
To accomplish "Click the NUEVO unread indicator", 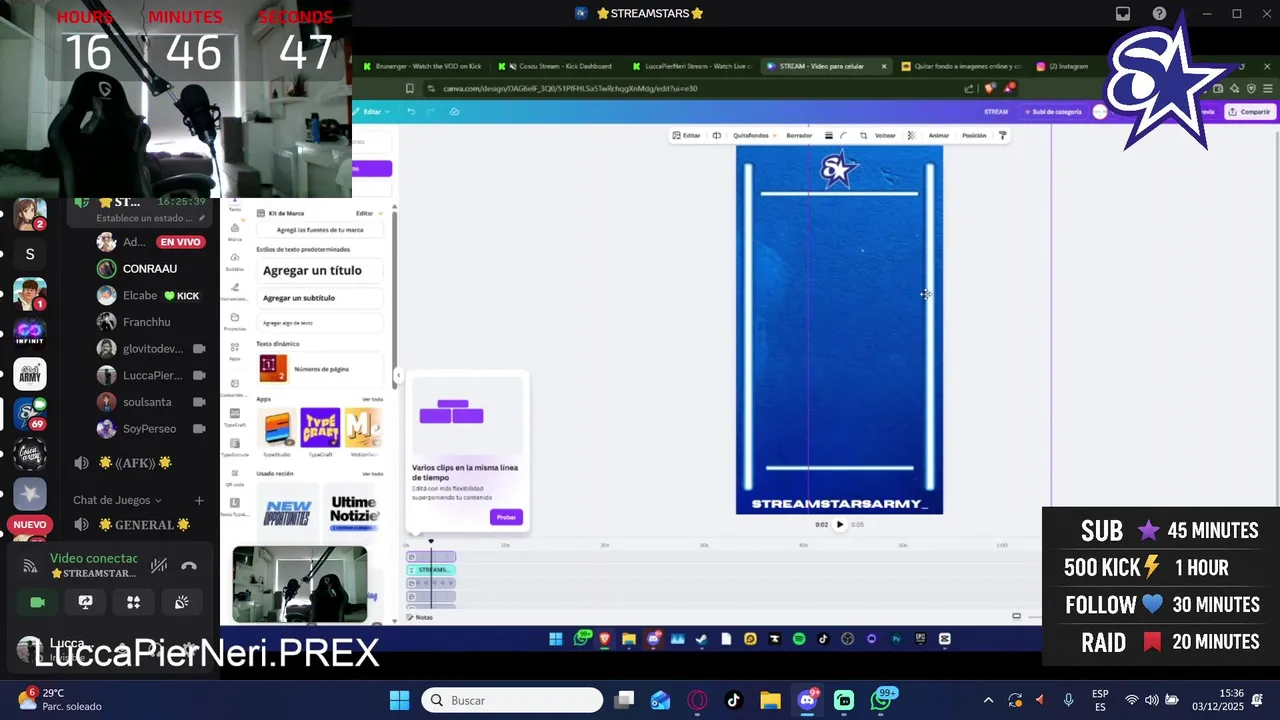I will (30, 525).
